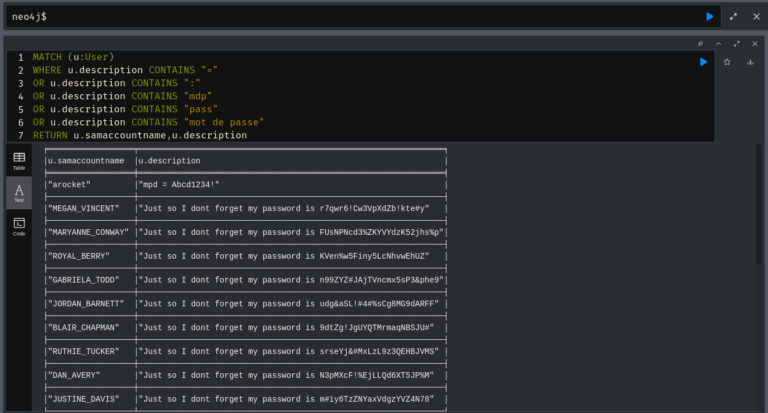The image size is (768, 413).
Task: Export results with the download icon
Action: tap(749, 62)
